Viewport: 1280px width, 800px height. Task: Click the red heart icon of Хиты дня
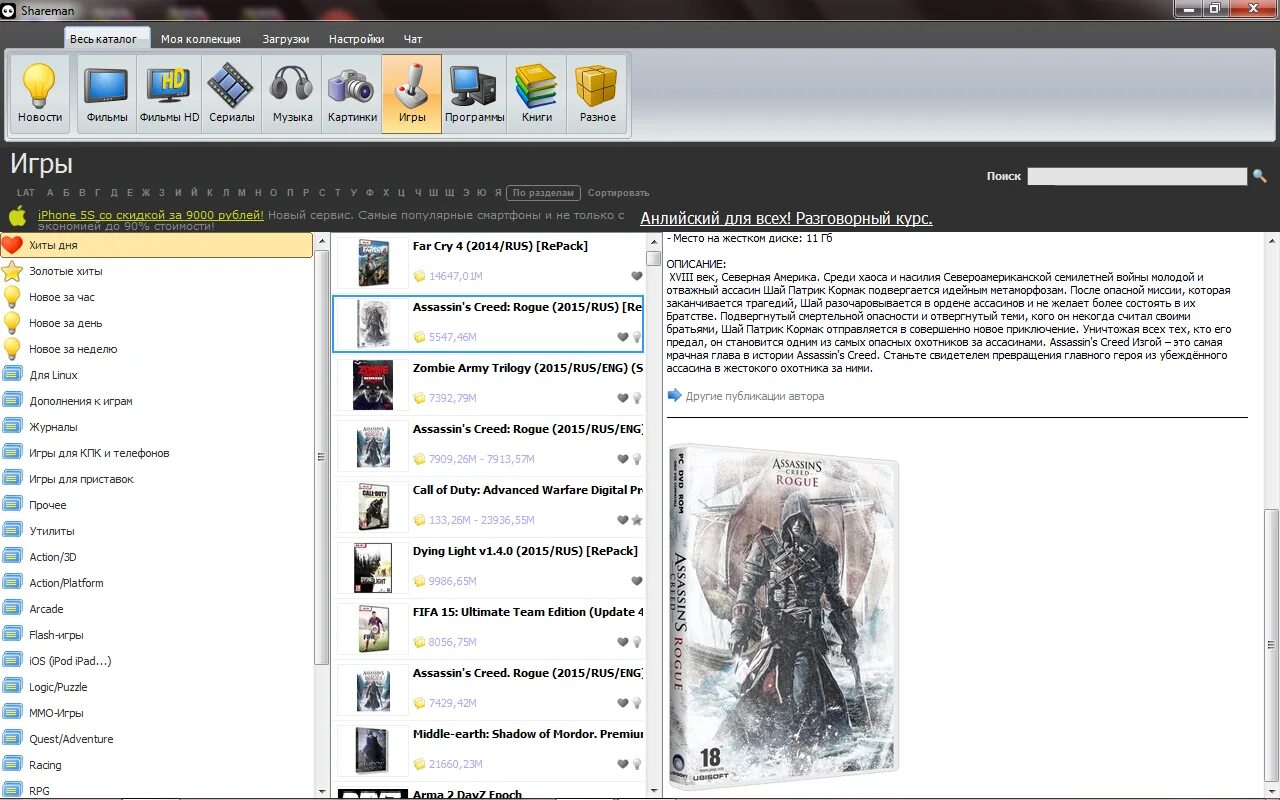pyautogui.click(x=12, y=245)
